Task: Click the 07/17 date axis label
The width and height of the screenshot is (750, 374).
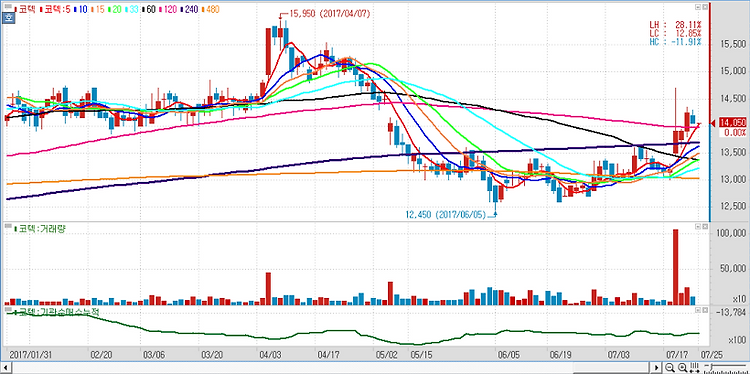Action: [677, 354]
